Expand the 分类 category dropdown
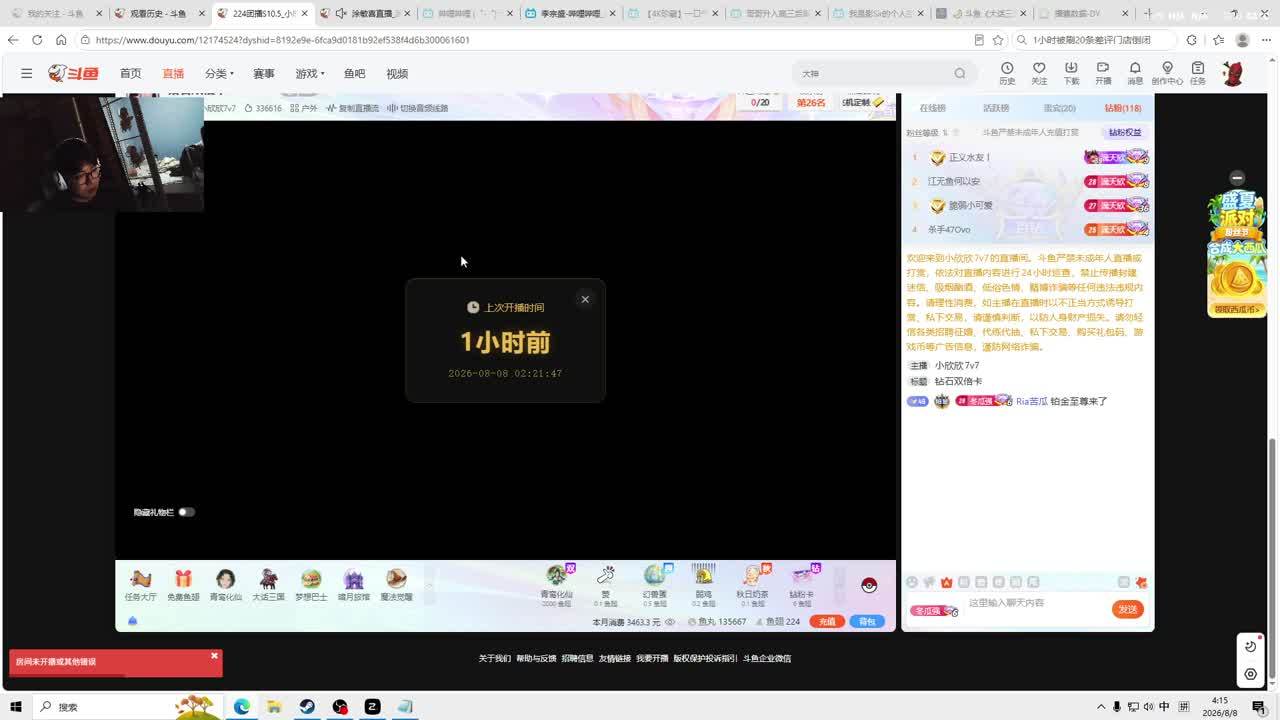The width and height of the screenshot is (1280, 720). [219, 73]
